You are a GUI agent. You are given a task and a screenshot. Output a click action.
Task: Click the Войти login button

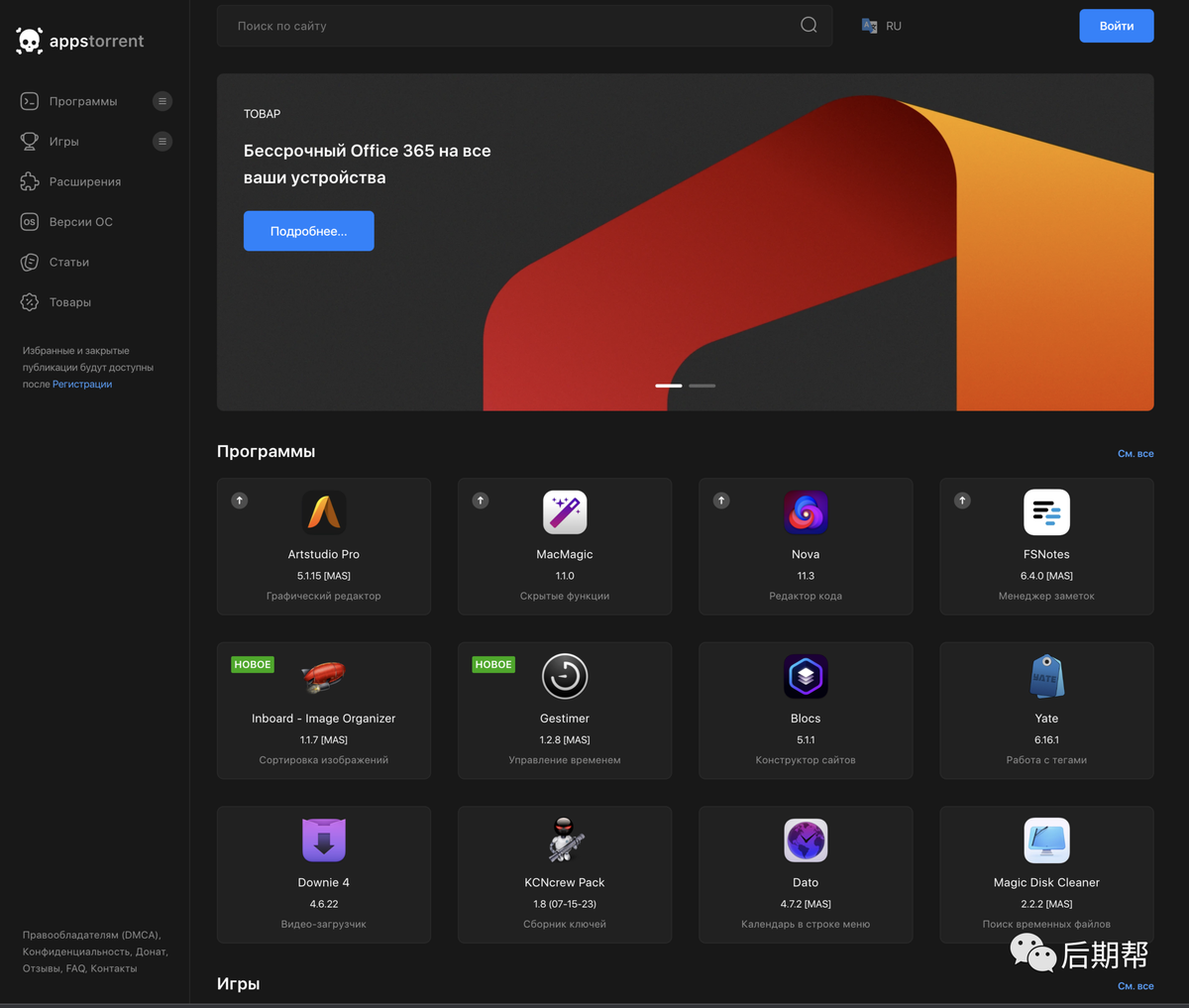pos(1117,26)
